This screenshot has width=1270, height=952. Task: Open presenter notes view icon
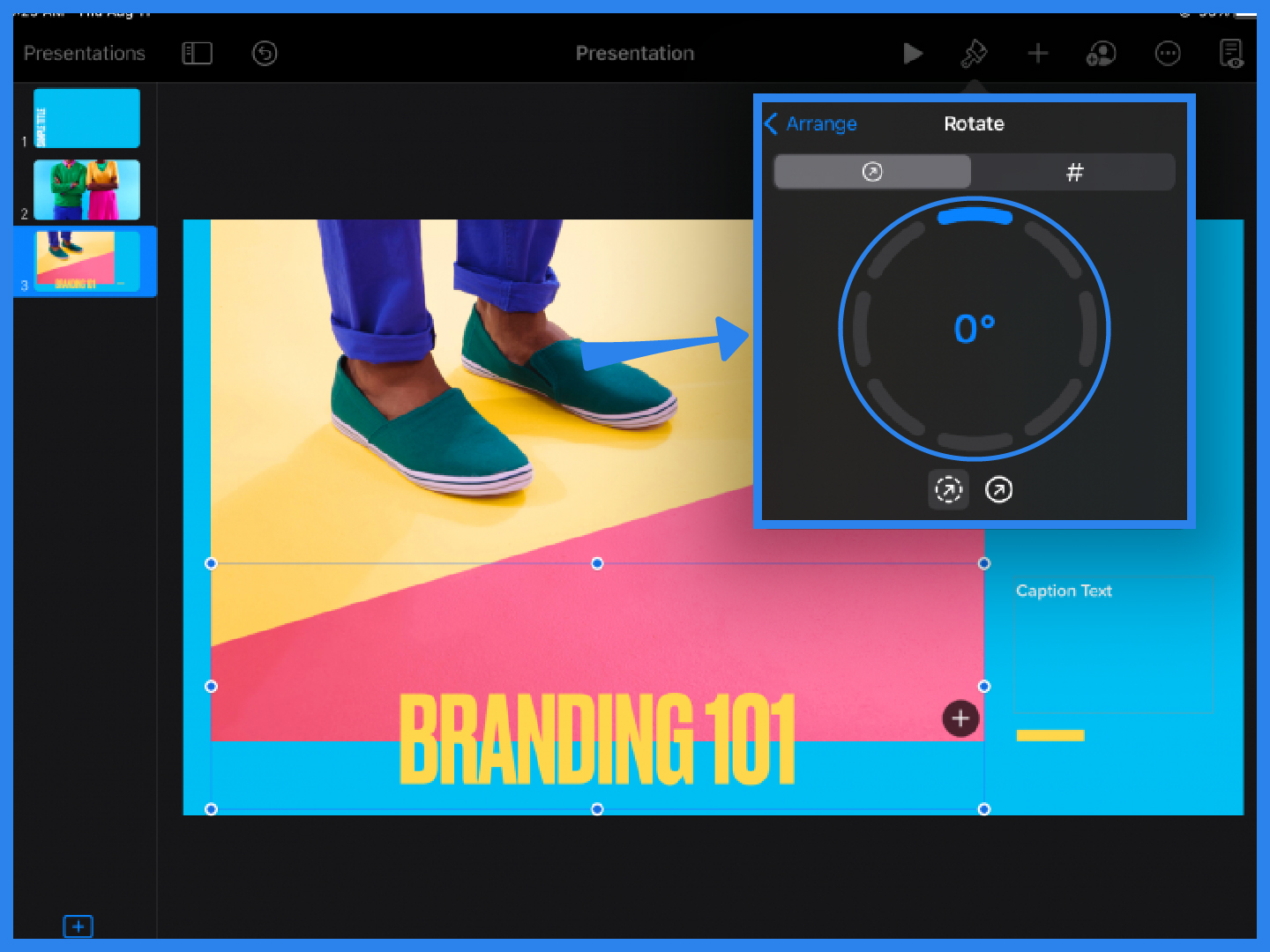coord(1231,54)
